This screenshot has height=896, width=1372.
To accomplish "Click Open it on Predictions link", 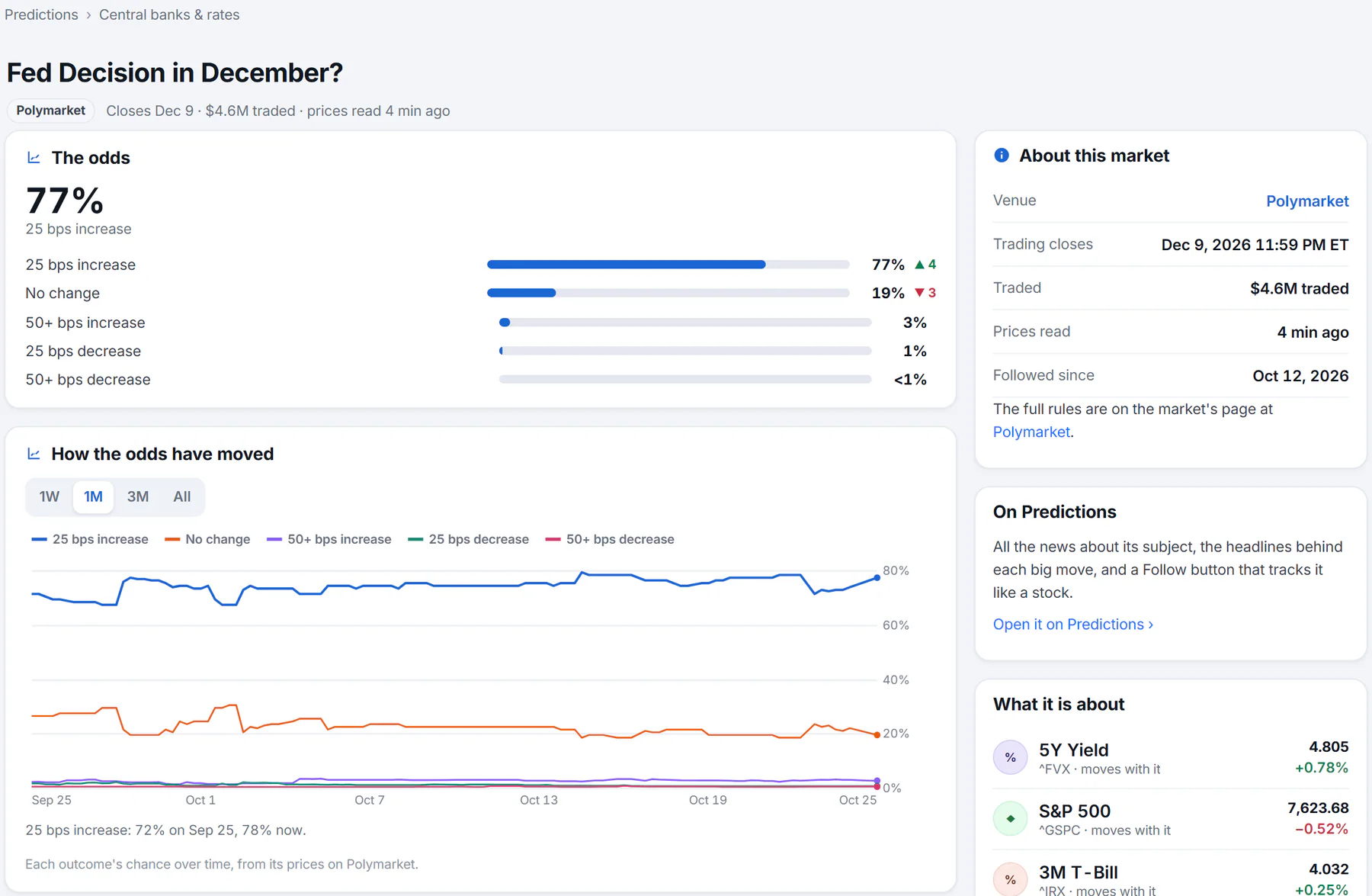I will [1073, 625].
